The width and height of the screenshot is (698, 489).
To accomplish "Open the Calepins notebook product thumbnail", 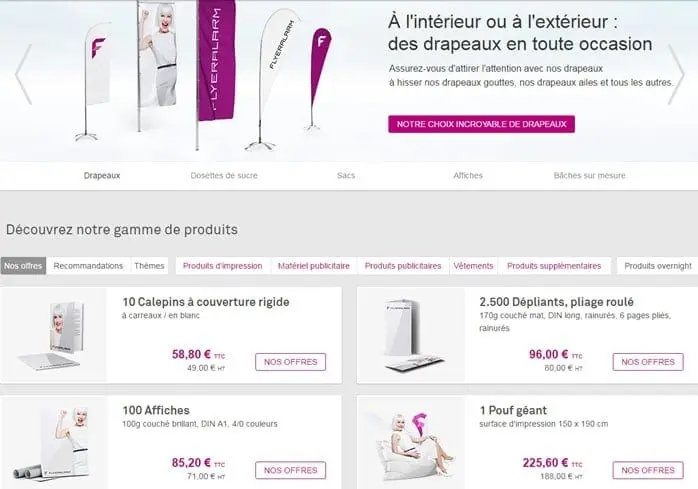I will pos(54,335).
